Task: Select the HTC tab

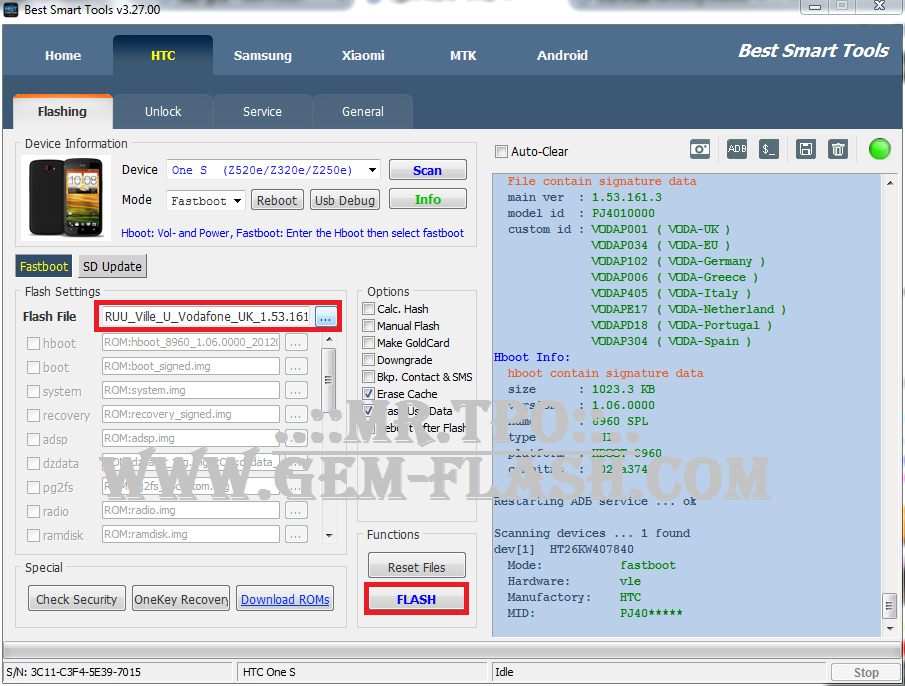Action: (163, 56)
